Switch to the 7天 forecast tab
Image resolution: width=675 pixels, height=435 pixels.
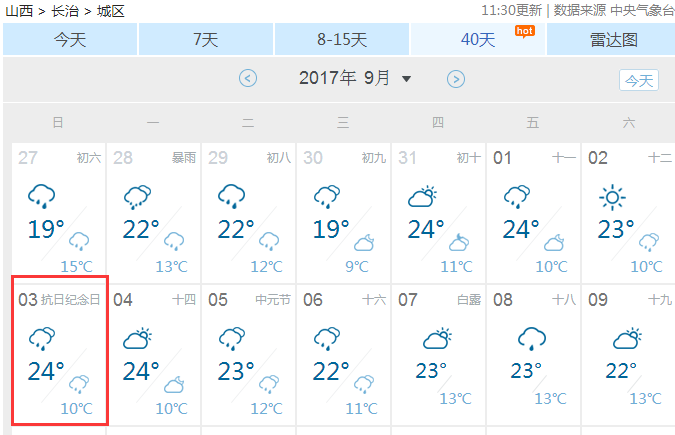coord(206,39)
